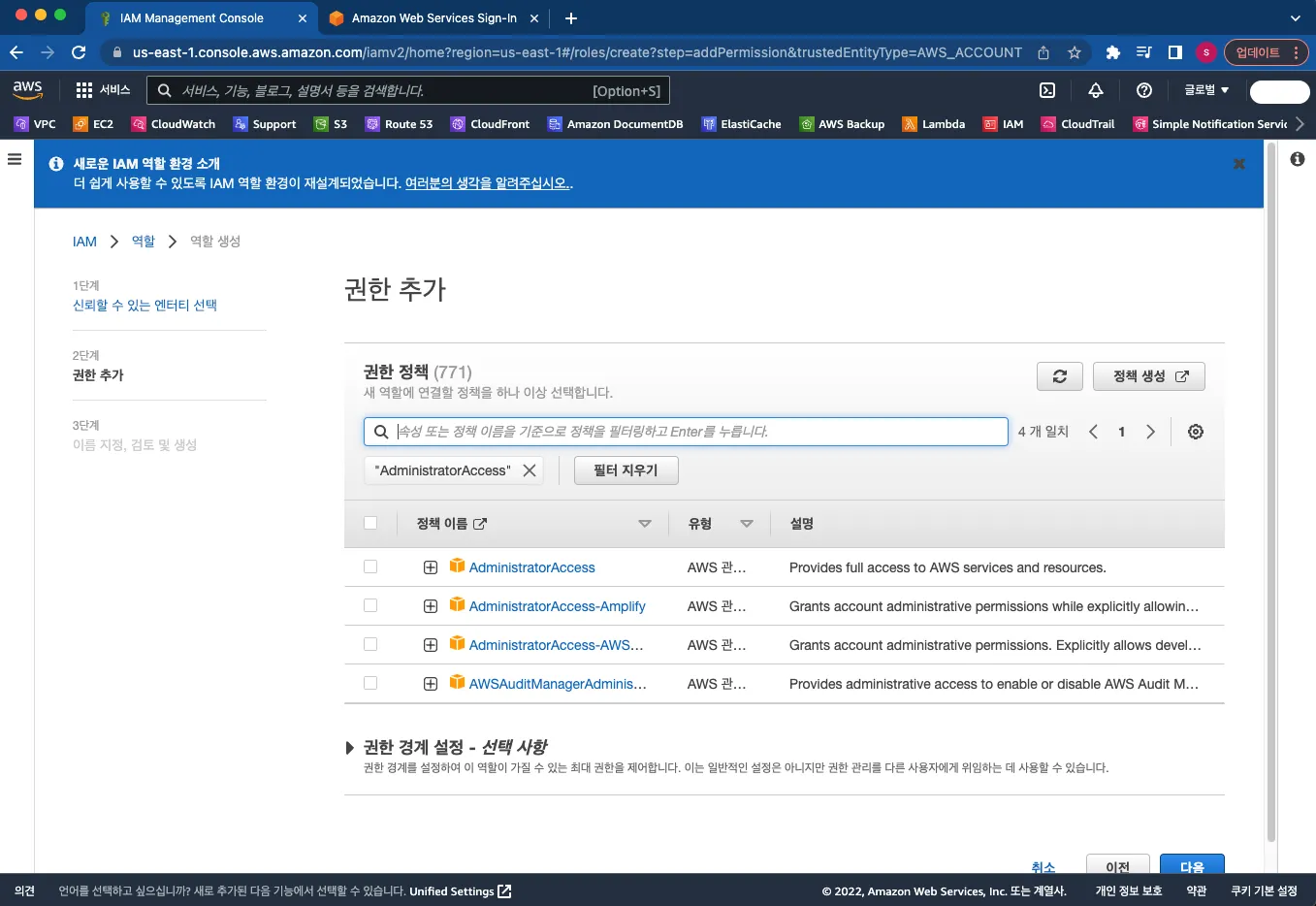Dismiss the new IAM role experience banner

click(1238, 164)
